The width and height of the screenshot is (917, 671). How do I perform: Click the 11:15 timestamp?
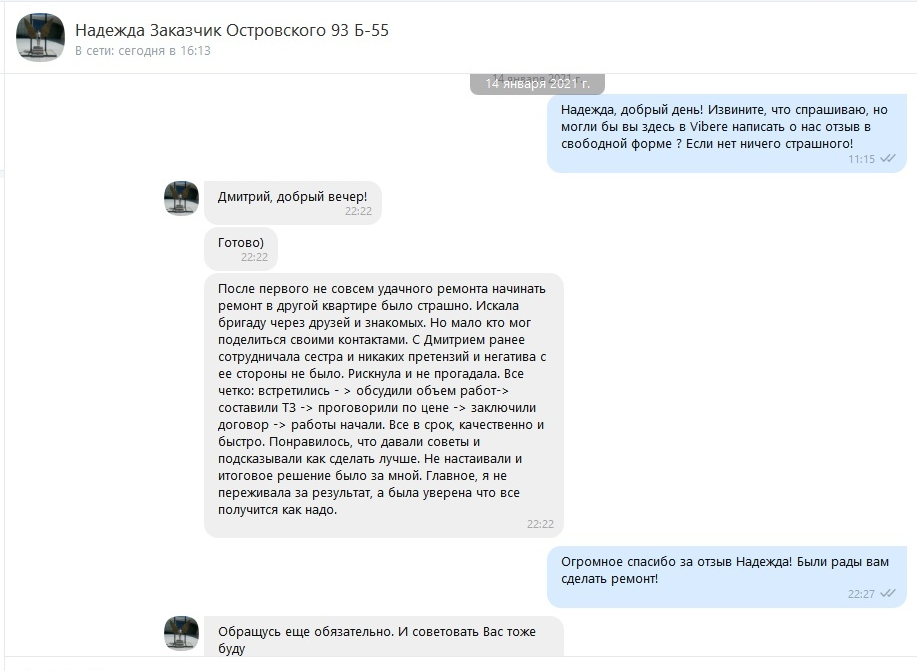pyautogui.click(x=861, y=159)
